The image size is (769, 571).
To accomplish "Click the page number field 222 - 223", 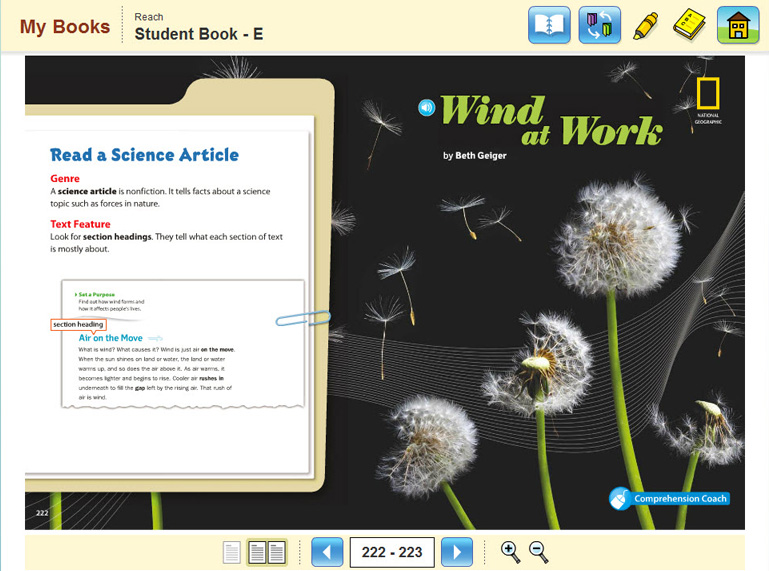I will pos(392,552).
